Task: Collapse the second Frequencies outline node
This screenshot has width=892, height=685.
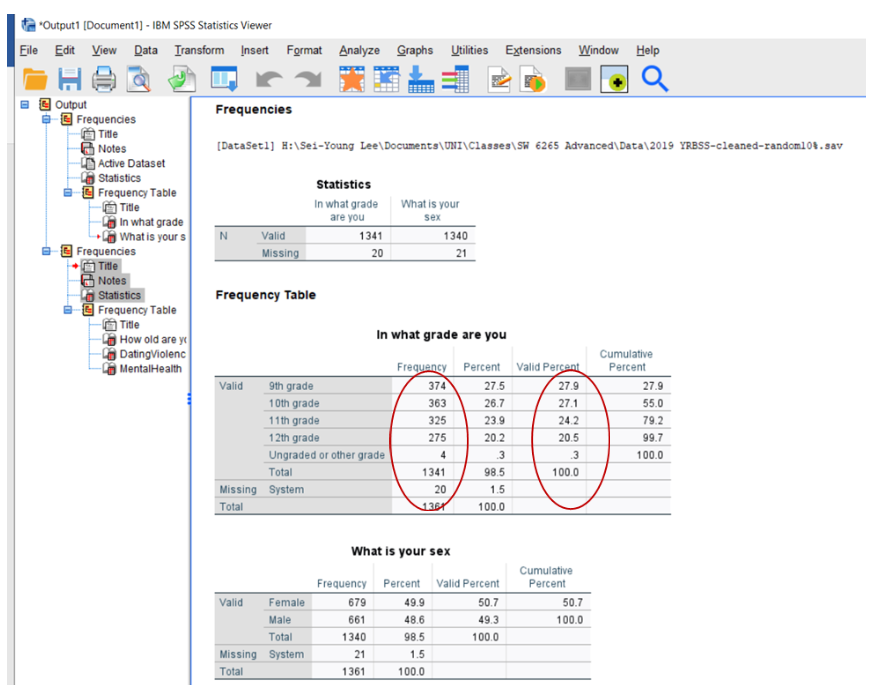Action: (x=47, y=251)
